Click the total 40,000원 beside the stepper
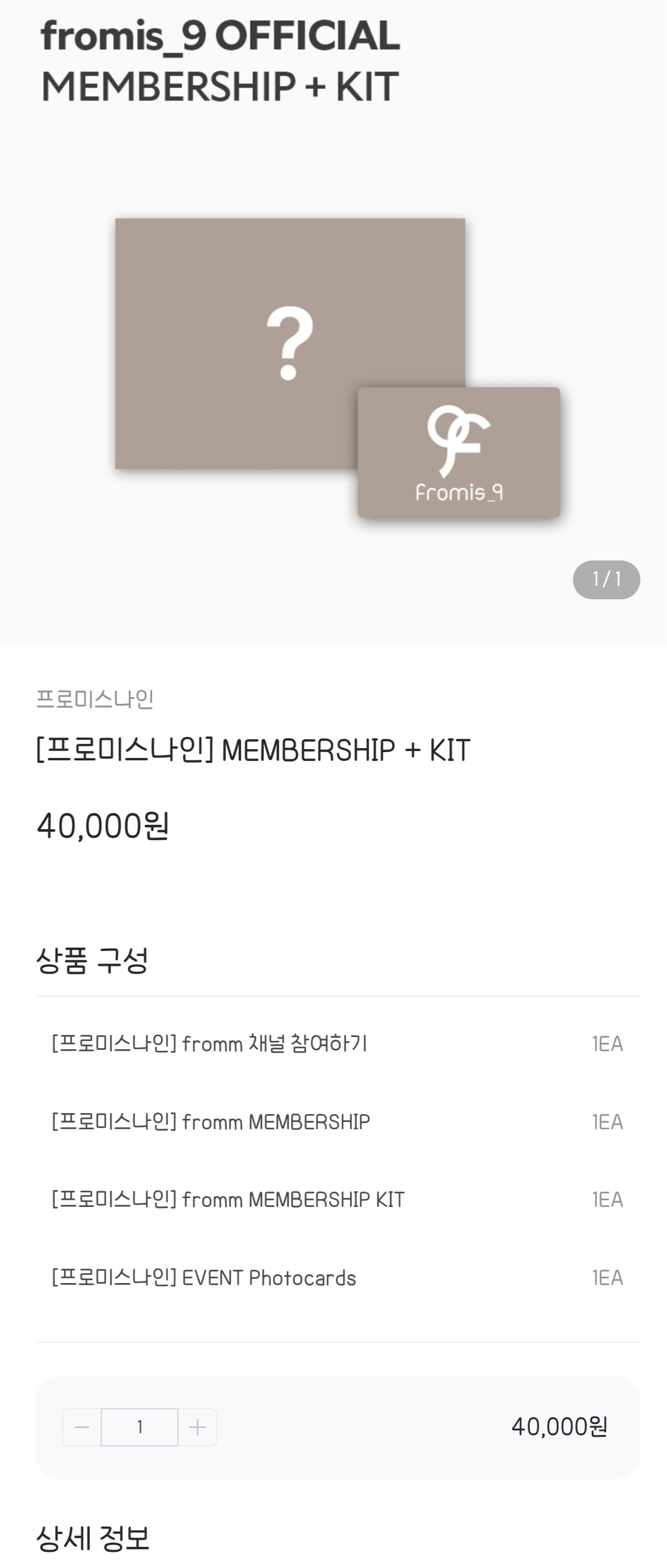This screenshot has height=1568, width=667. pyautogui.click(x=559, y=1426)
